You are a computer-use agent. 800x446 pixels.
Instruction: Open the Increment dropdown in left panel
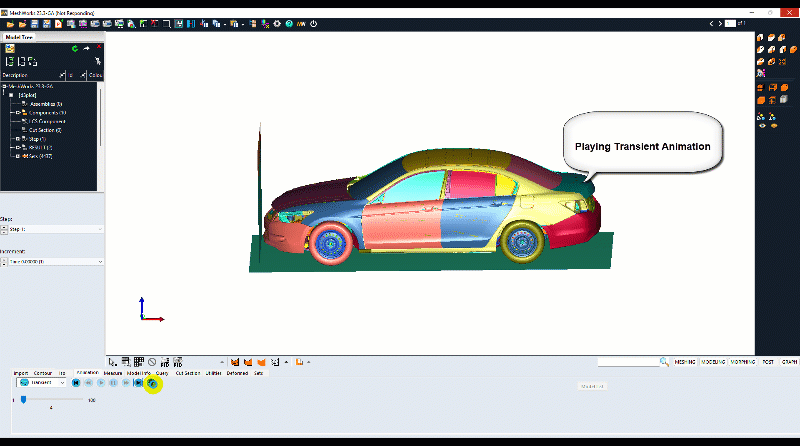[x=52, y=261]
